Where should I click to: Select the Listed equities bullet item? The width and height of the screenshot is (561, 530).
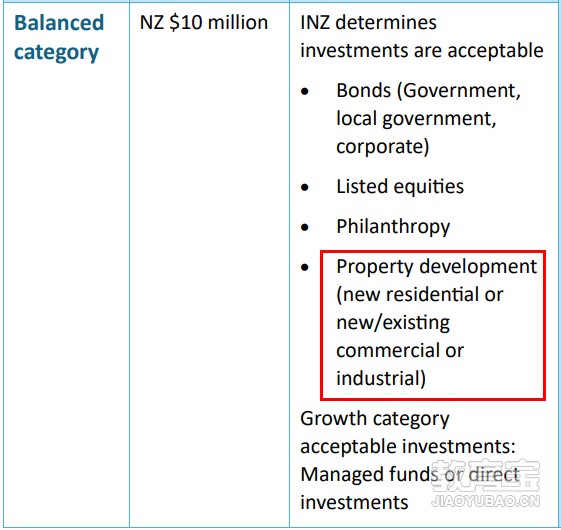pyautogui.click(x=400, y=186)
